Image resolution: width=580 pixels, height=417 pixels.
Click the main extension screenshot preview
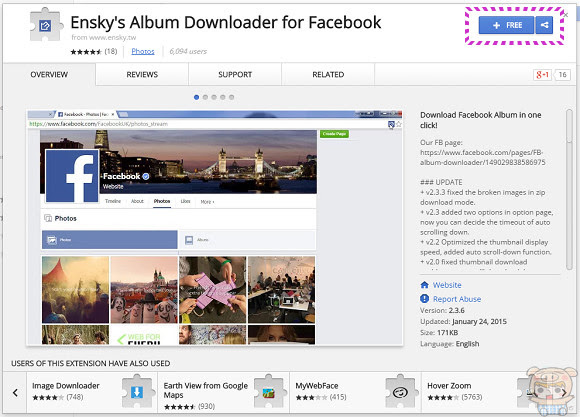[x=215, y=228]
